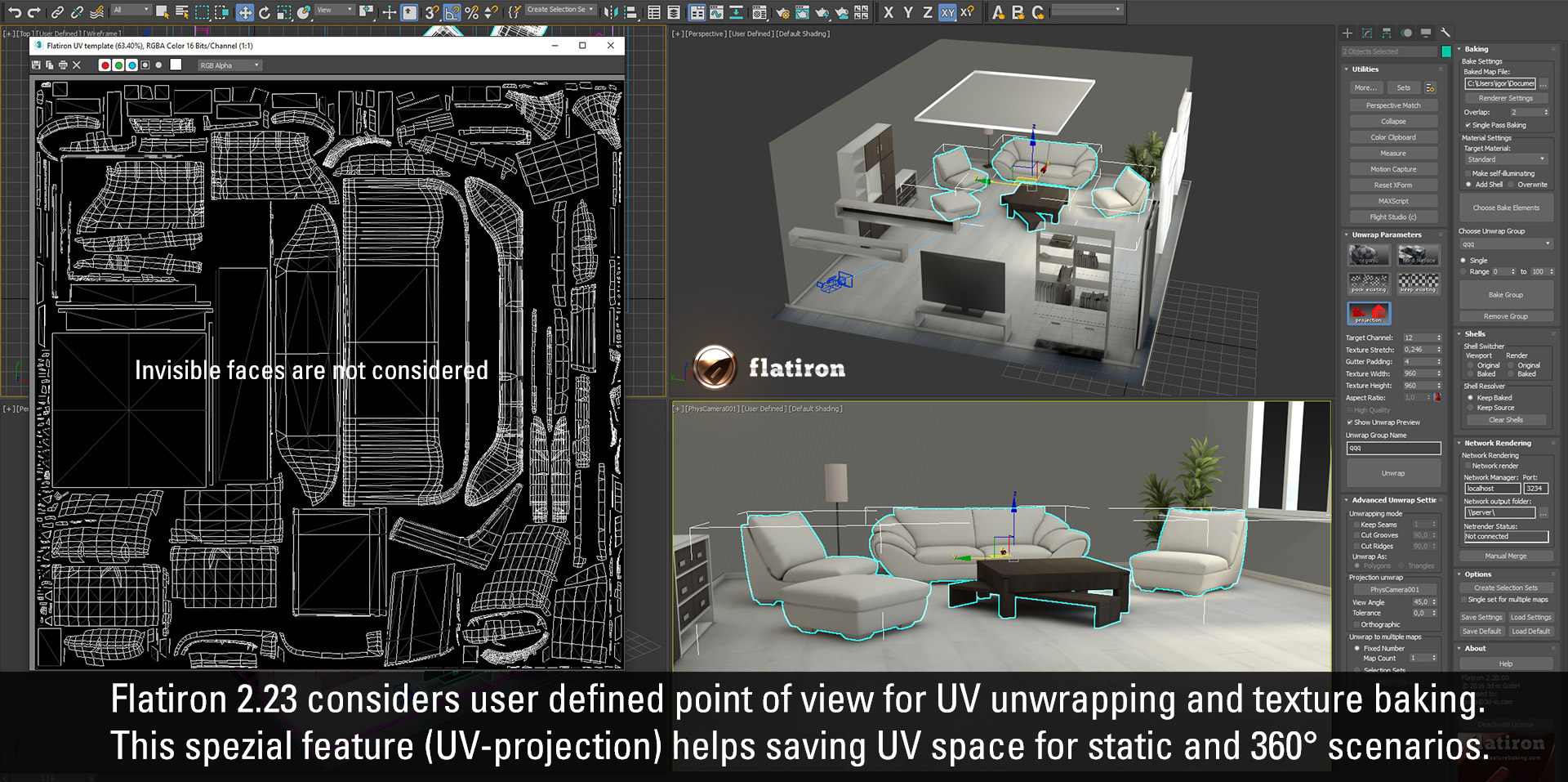
Task: Open the All selection filter dropdown
Action: 131,10
